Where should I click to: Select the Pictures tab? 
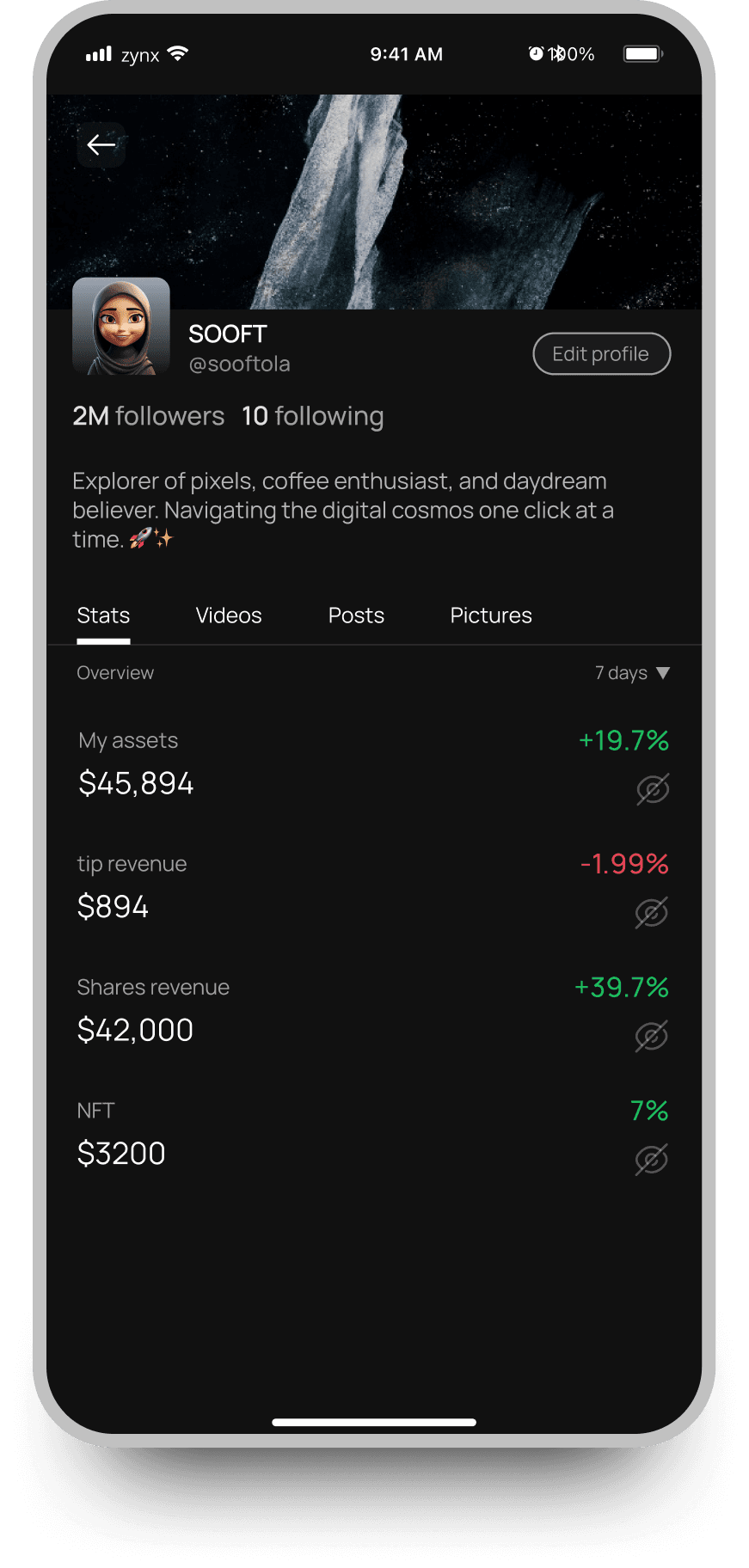491,616
